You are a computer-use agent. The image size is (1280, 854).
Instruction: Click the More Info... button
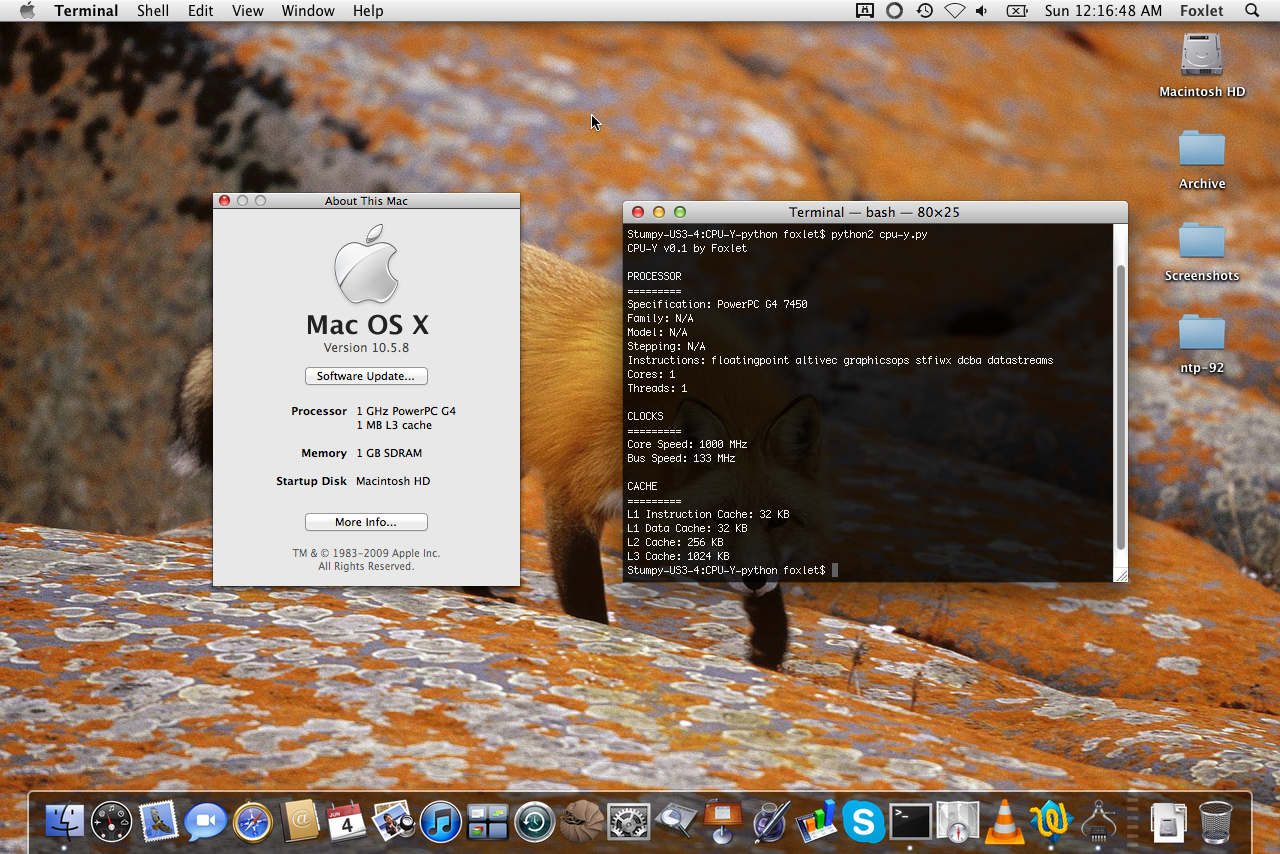tap(366, 522)
